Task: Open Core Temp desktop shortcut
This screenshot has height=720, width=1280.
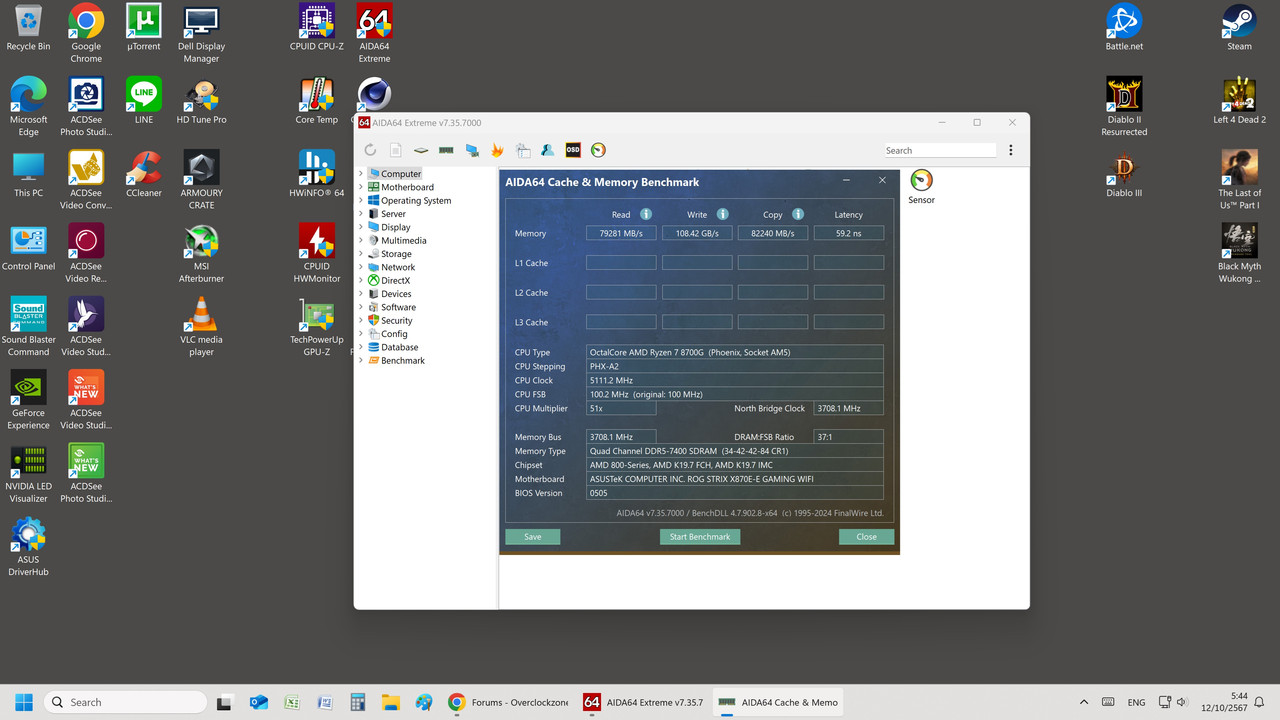Action: [317, 101]
